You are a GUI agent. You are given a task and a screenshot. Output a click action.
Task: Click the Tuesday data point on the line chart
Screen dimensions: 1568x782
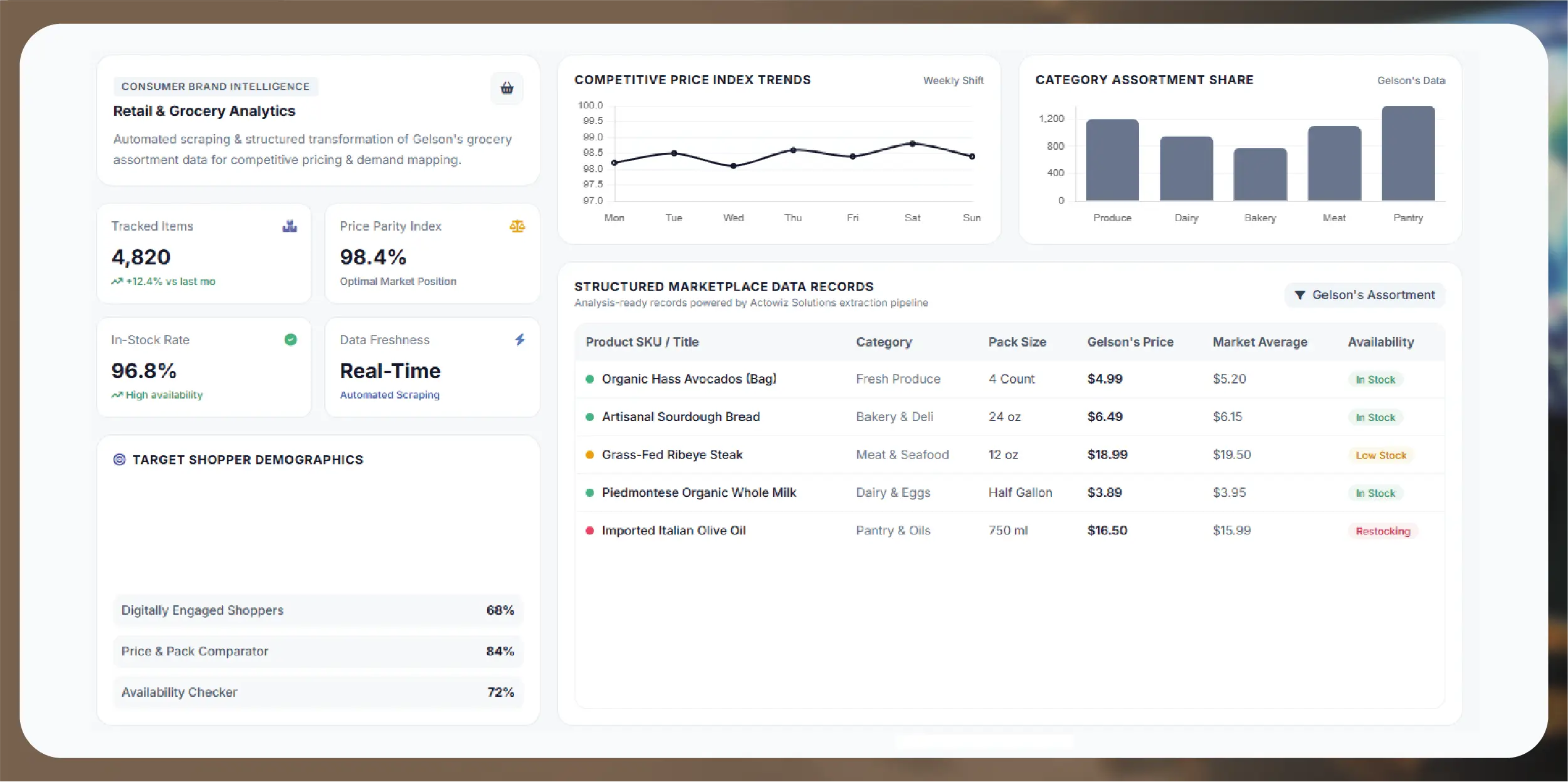pyautogui.click(x=674, y=153)
